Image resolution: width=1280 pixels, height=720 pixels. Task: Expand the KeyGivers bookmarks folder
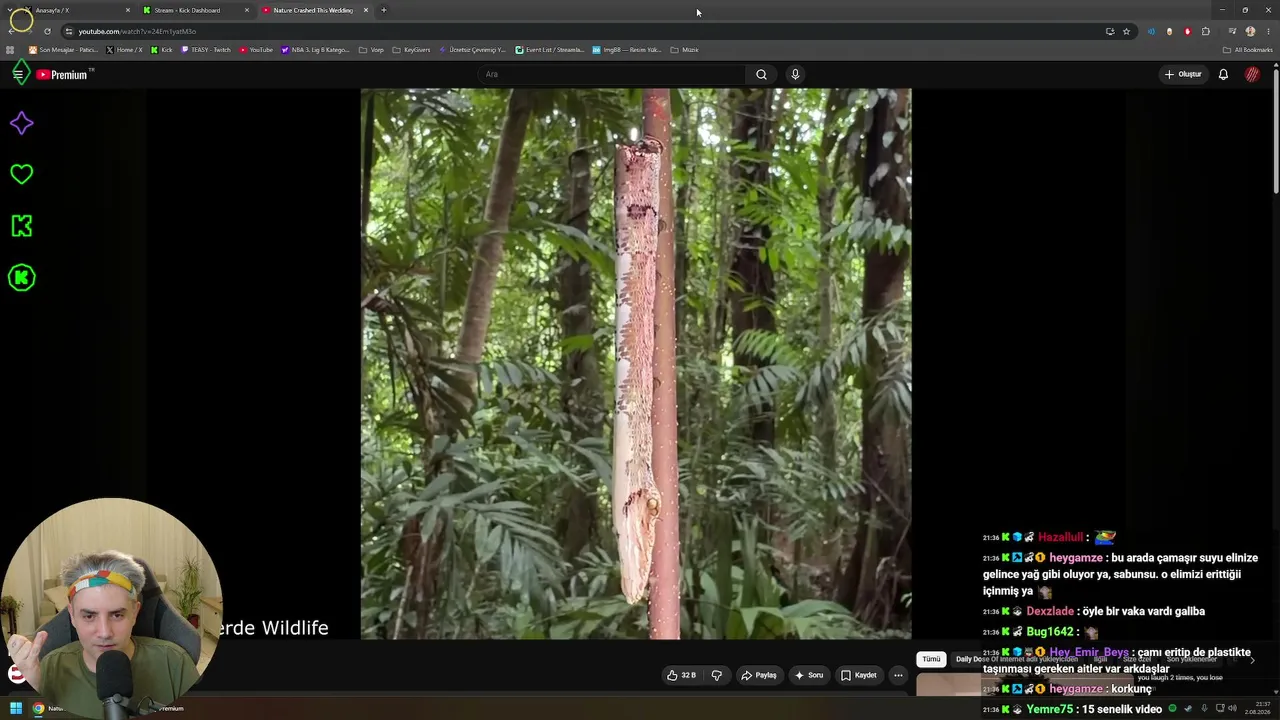tap(411, 50)
